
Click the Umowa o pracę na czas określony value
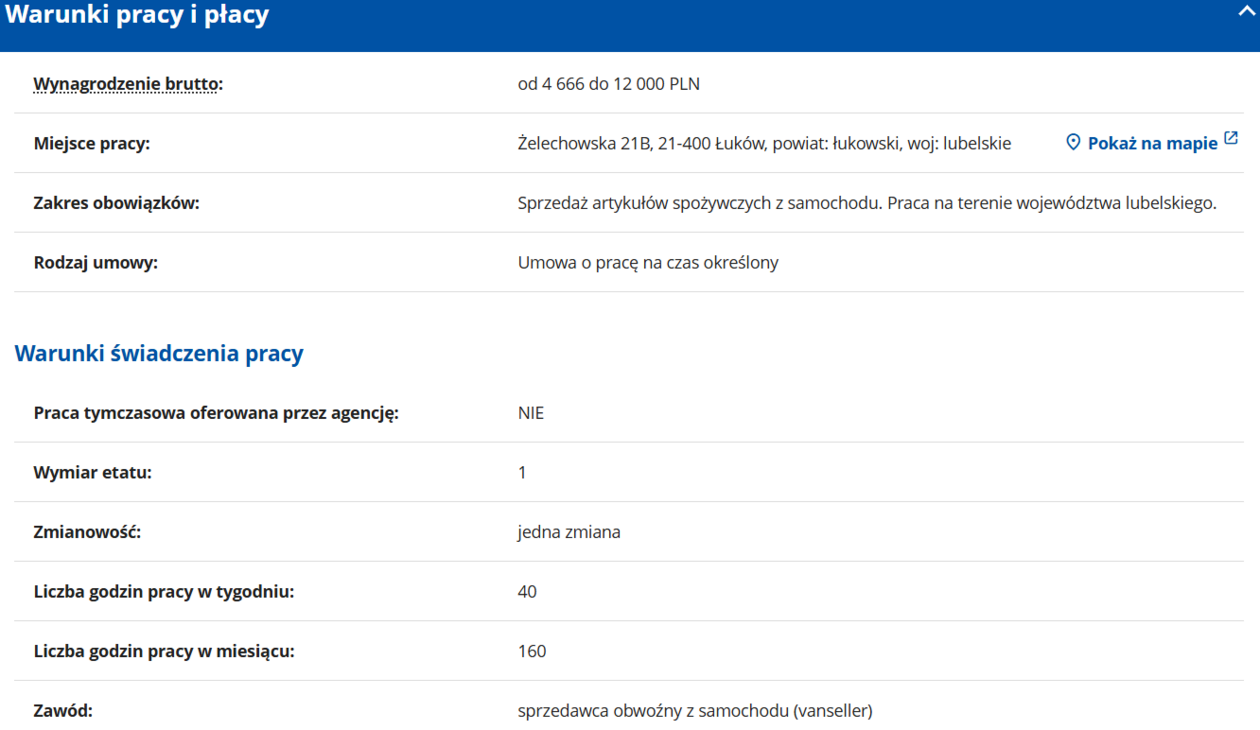tap(648, 263)
